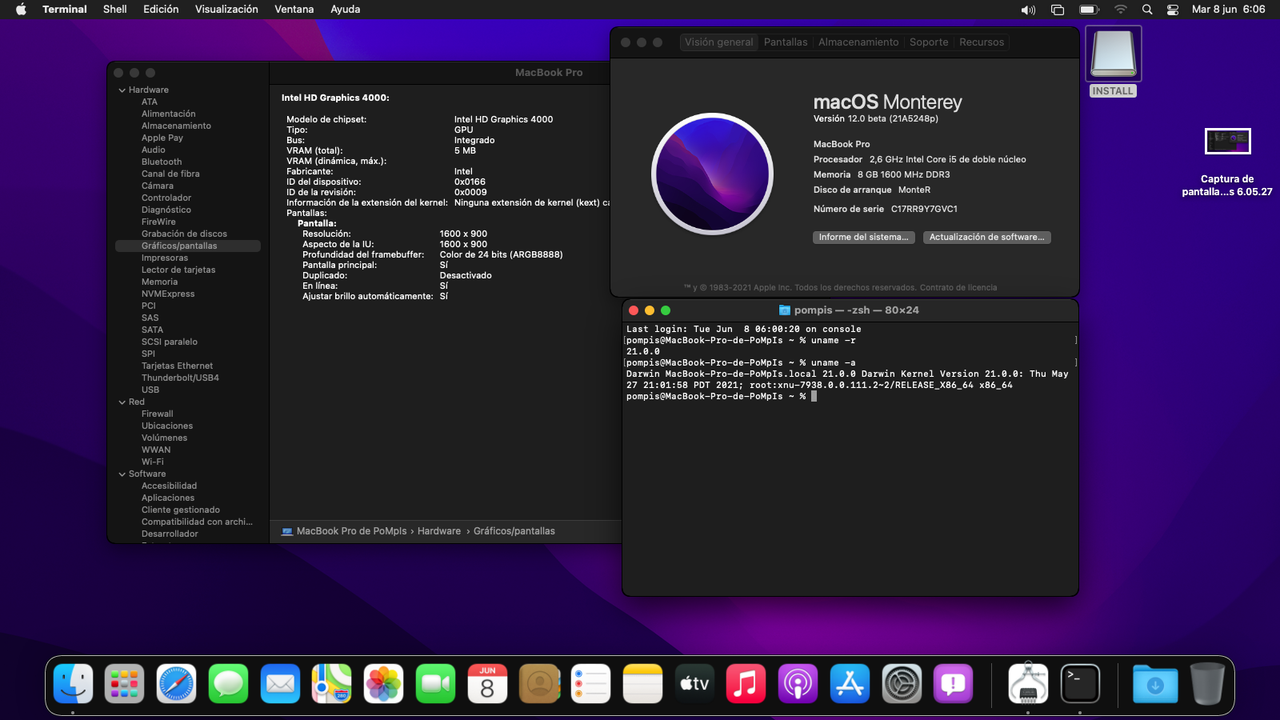The height and width of the screenshot is (720, 1280).
Task: Open the Contrato de licencia link
Action: pyautogui.click(x=958, y=287)
